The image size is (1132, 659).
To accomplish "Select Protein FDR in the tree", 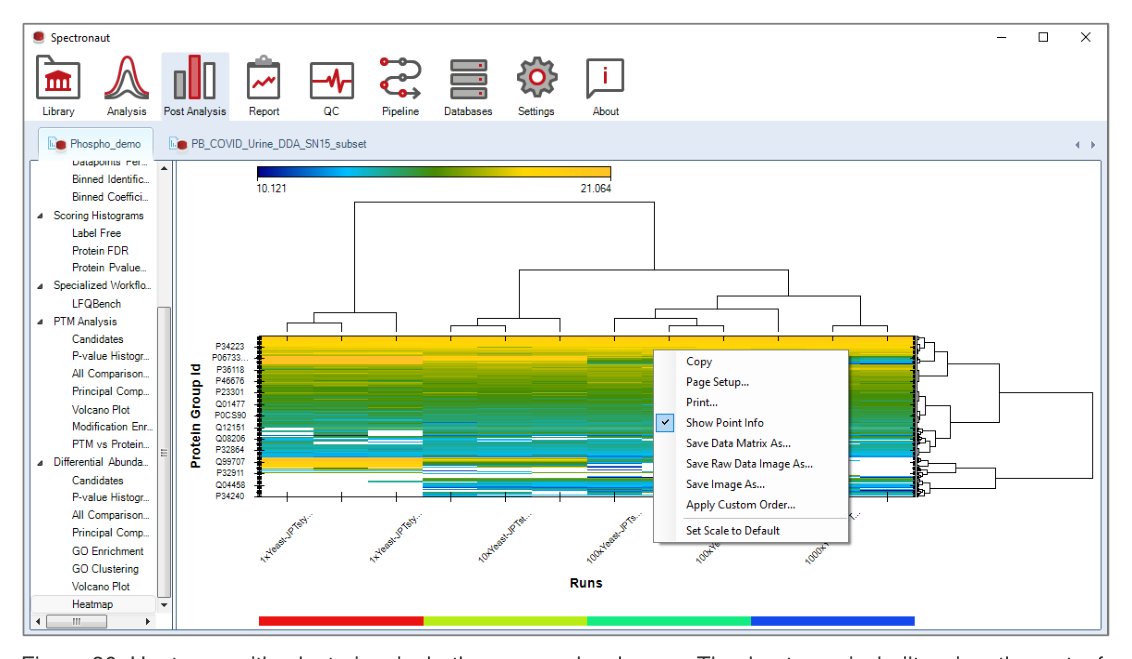I will [100, 250].
